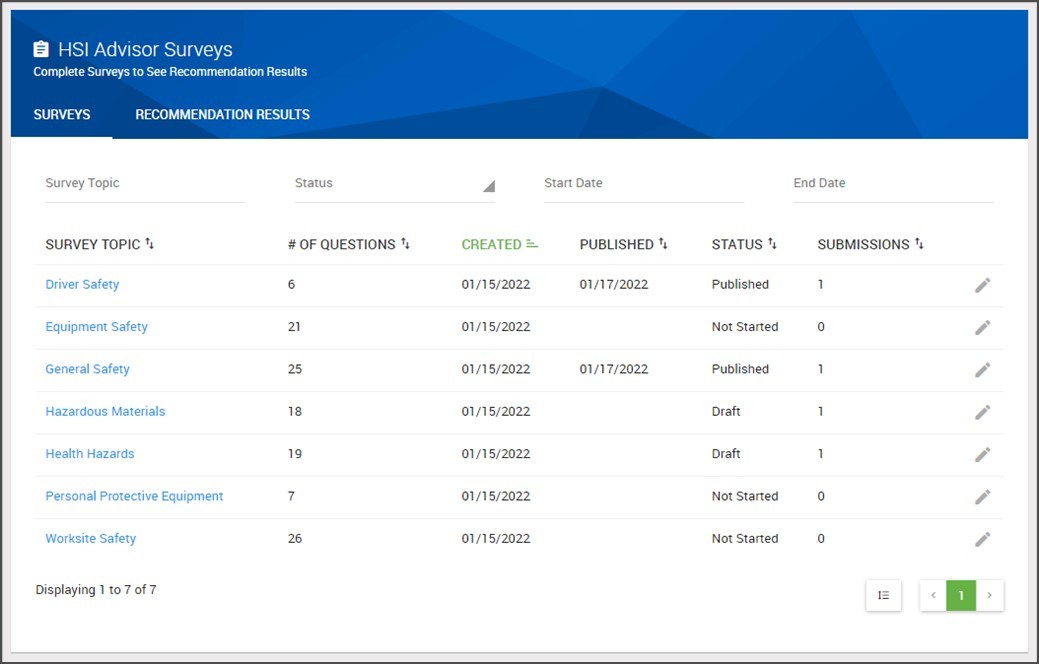Screen dimensions: 1039x664
Task: Sort by Published column
Action: pyautogui.click(x=624, y=245)
